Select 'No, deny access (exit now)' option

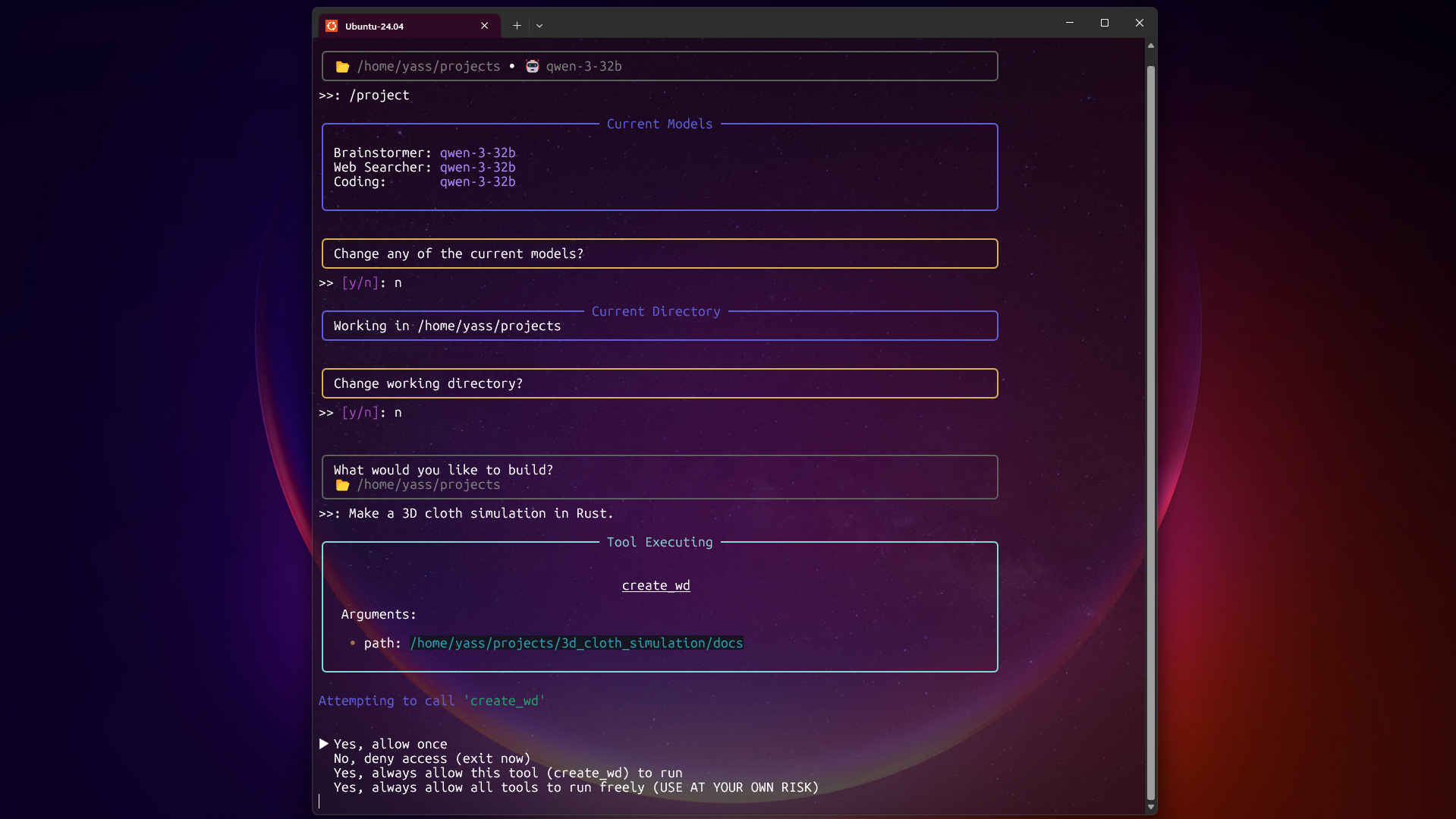pos(432,758)
